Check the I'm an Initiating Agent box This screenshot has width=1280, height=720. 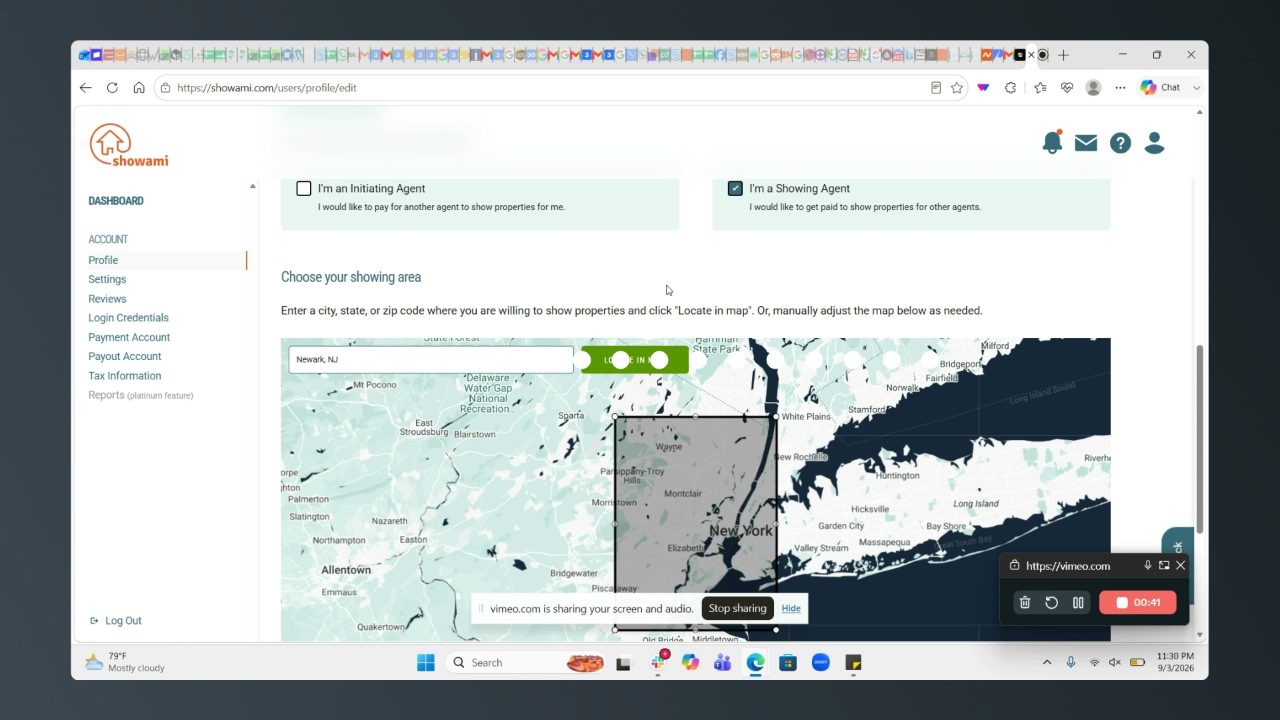tap(304, 188)
